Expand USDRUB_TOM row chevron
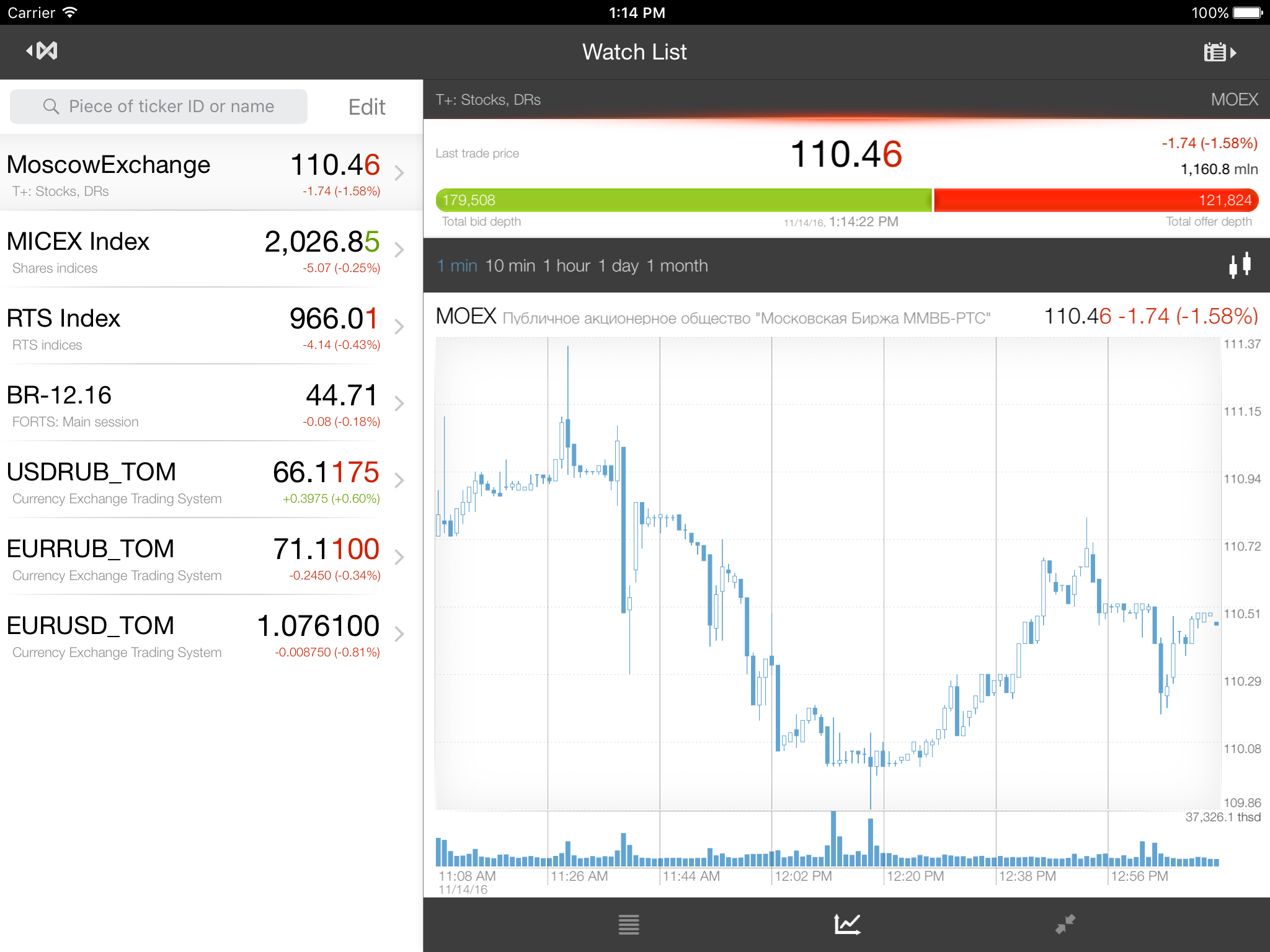Image resolution: width=1270 pixels, height=952 pixels. (399, 480)
